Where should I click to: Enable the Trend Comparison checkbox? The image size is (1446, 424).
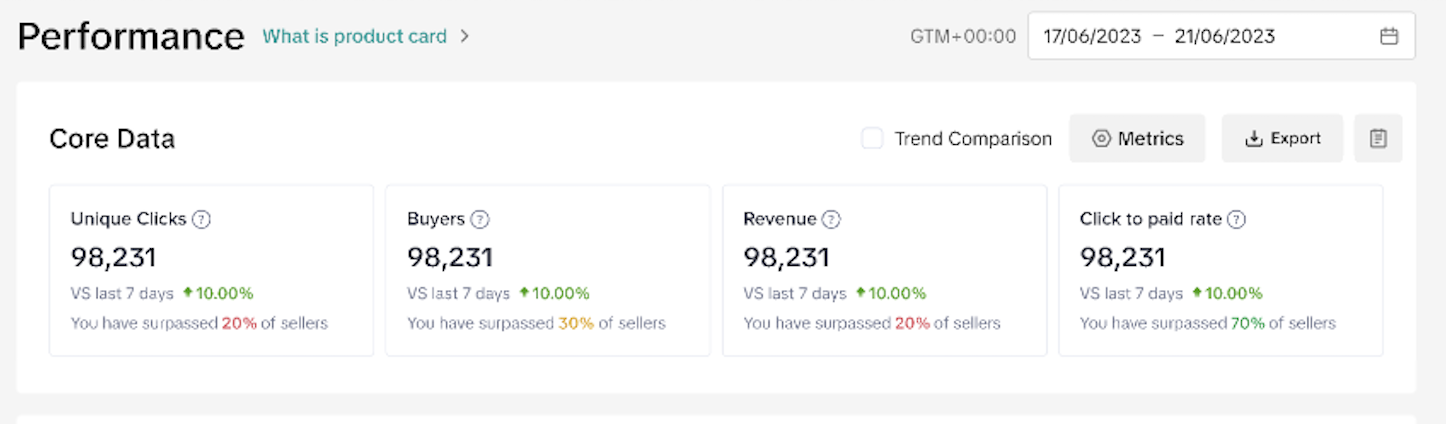872,138
